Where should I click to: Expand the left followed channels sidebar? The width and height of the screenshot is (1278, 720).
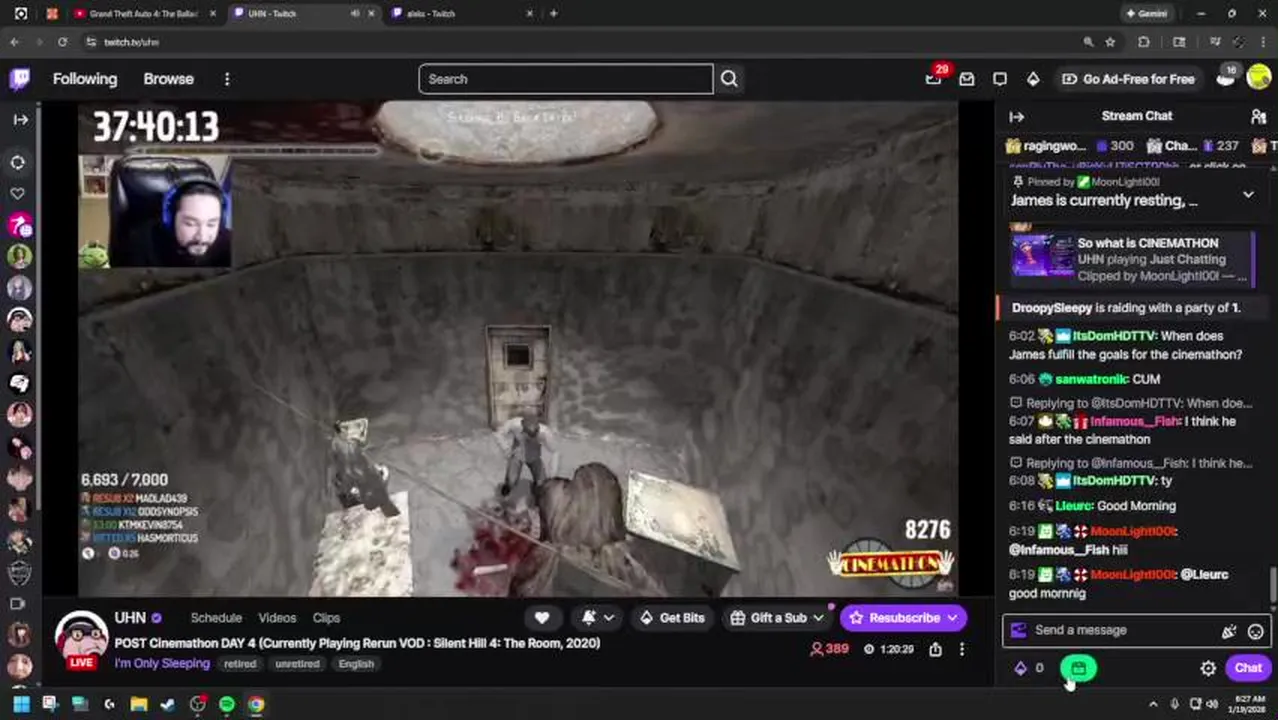click(x=20, y=119)
